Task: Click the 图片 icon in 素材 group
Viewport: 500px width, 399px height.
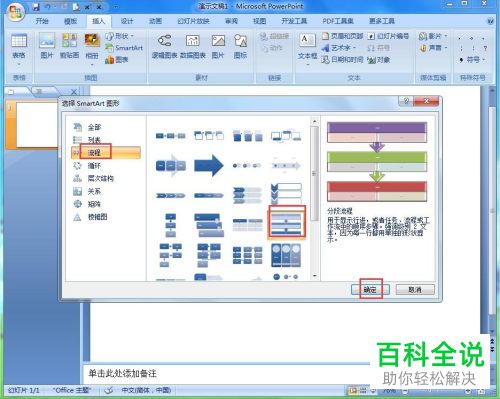Action: pyautogui.click(x=218, y=46)
